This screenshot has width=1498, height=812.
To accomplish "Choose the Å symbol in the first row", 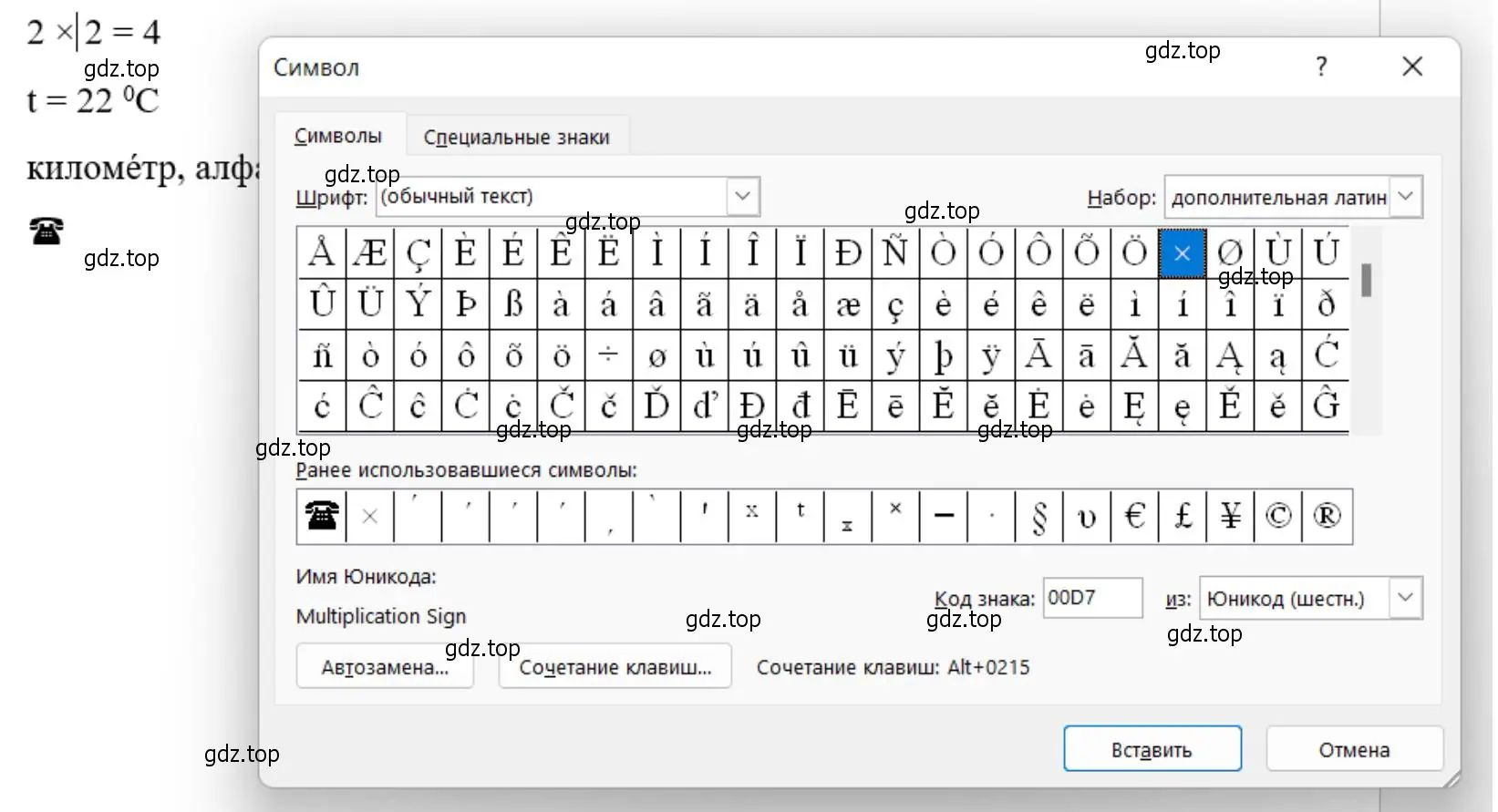I will pyautogui.click(x=322, y=253).
